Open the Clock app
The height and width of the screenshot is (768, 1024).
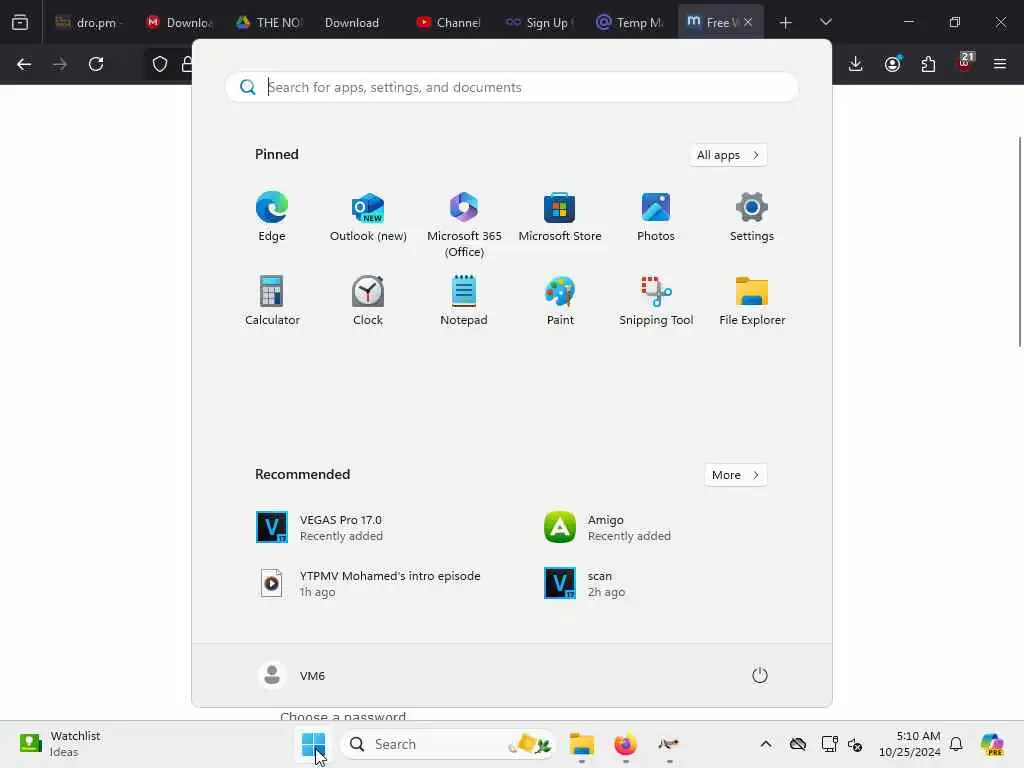point(368,300)
